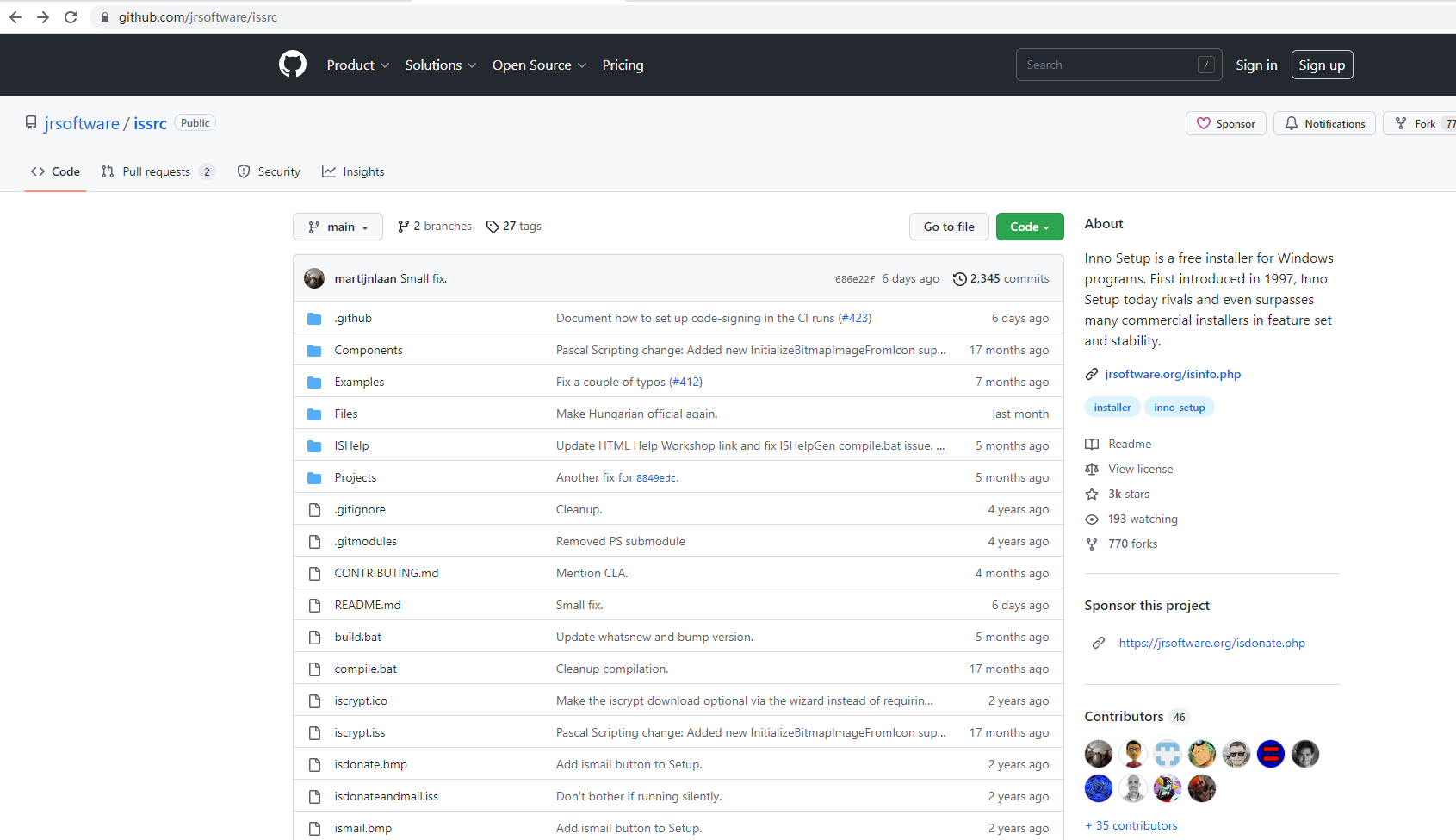Go back with browser back arrow
1456x840 pixels.
(x=15, y=17)
